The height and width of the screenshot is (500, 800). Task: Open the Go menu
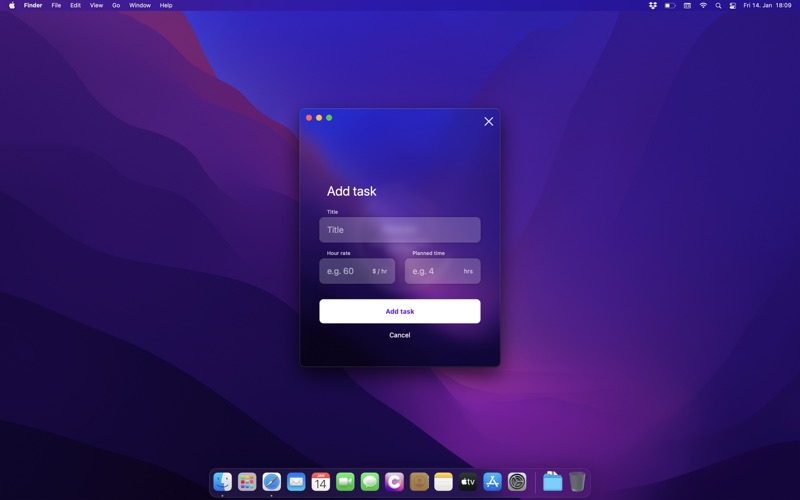click(x=116, y=6)
